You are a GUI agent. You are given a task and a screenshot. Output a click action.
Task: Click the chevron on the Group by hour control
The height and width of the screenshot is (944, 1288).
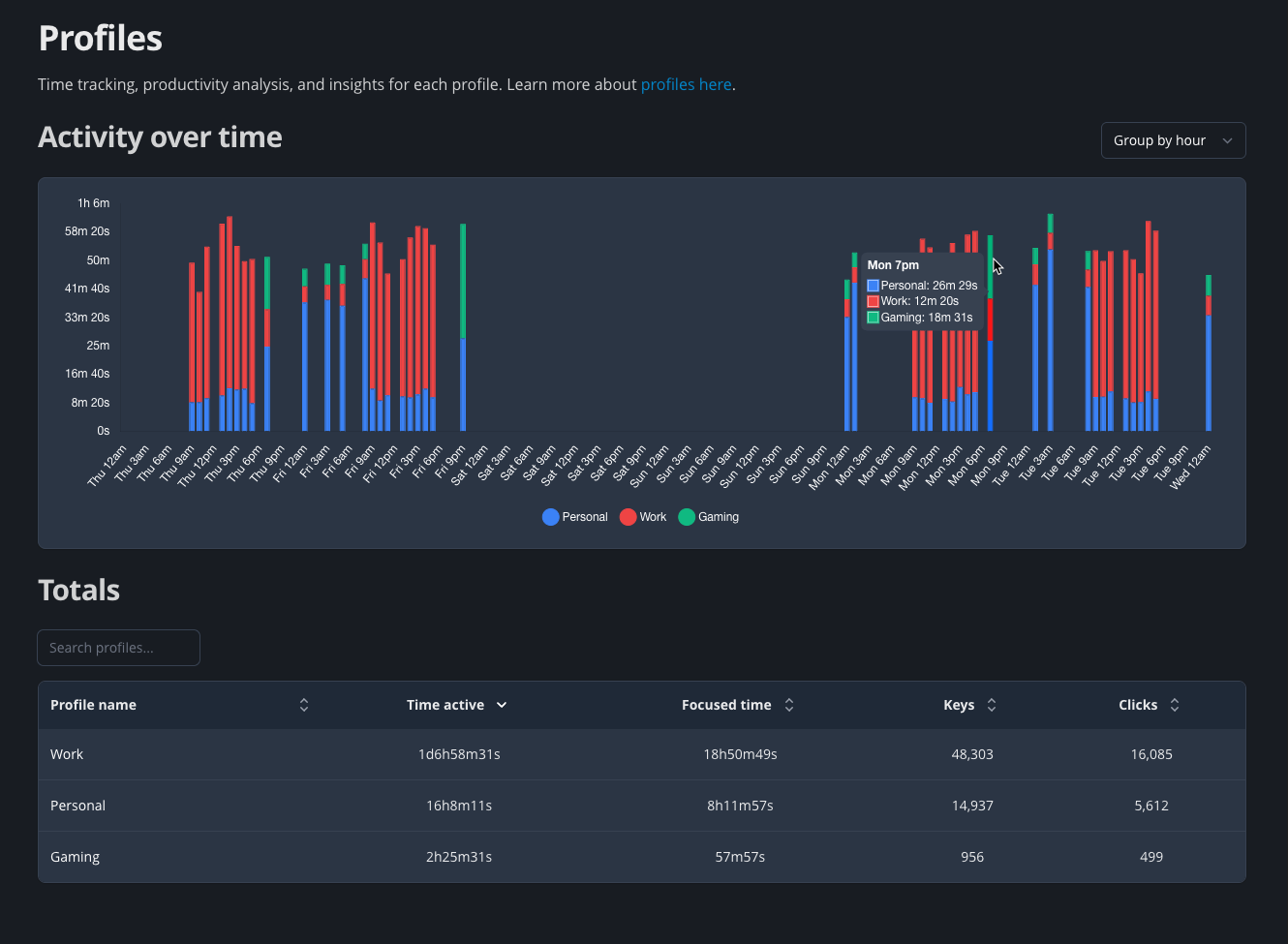1227,139
